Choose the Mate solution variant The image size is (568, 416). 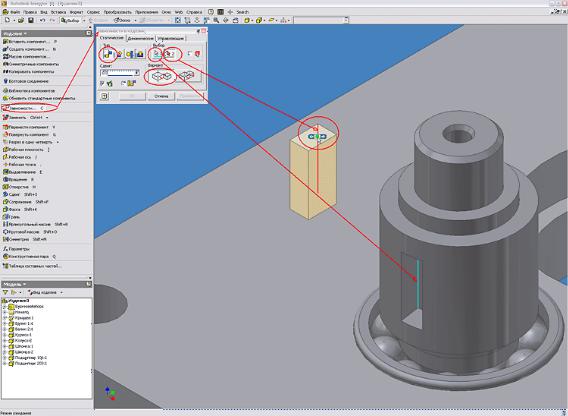point(161,76)
